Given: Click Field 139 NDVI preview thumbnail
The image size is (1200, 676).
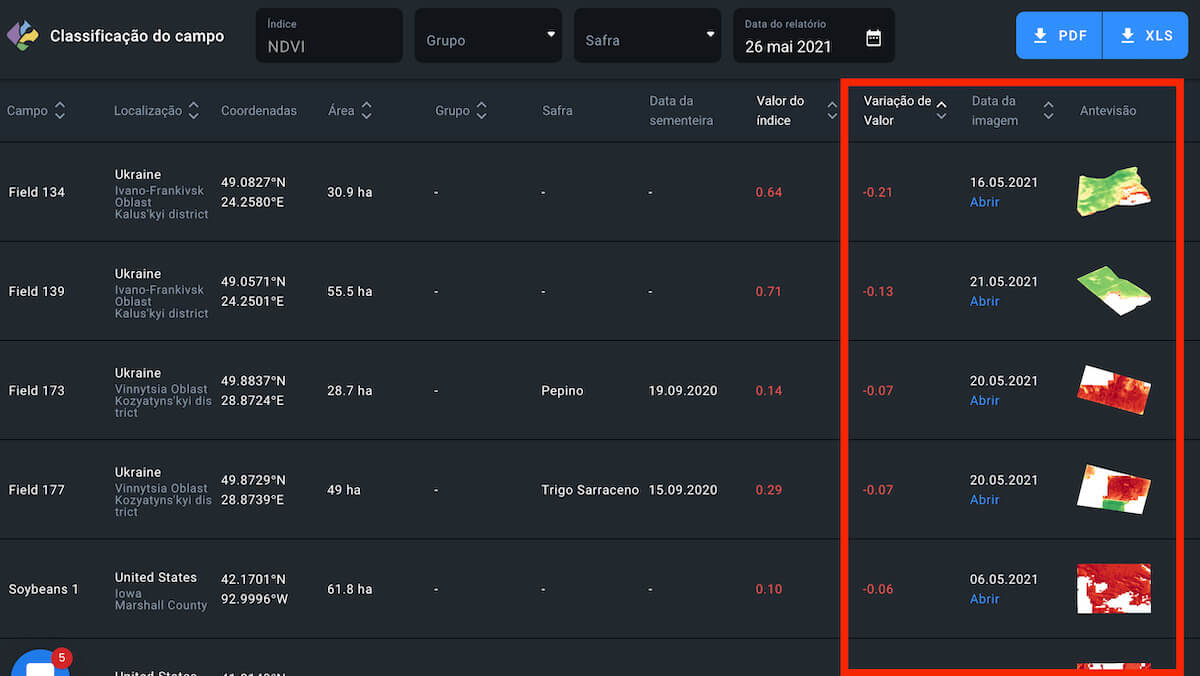Looking at the screenshot, I should (1113, 291).
